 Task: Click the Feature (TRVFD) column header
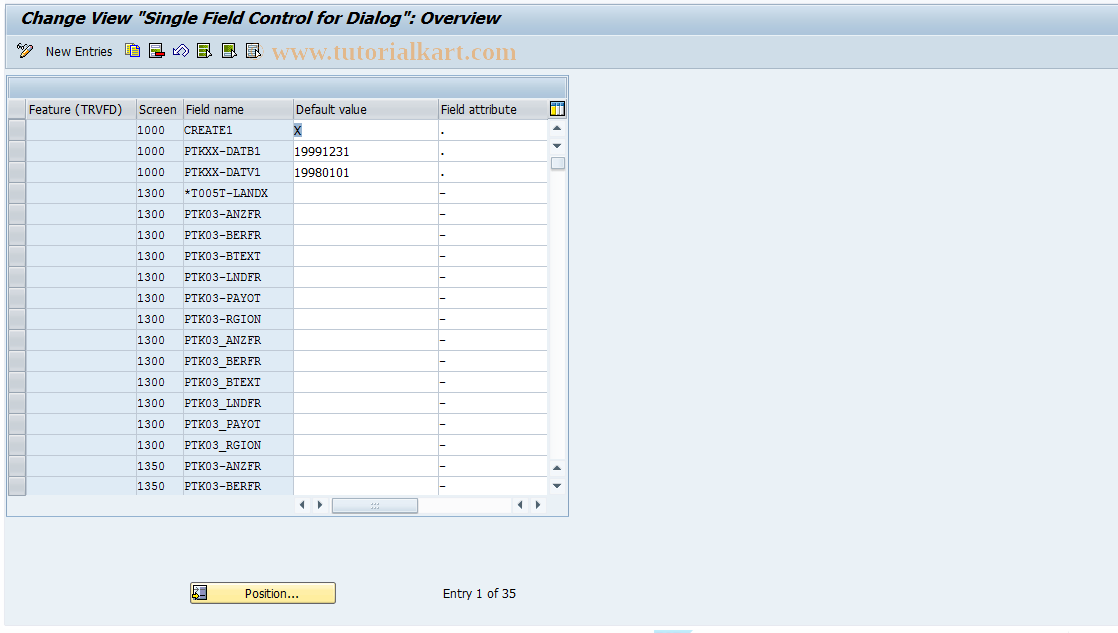click(81, 110)
